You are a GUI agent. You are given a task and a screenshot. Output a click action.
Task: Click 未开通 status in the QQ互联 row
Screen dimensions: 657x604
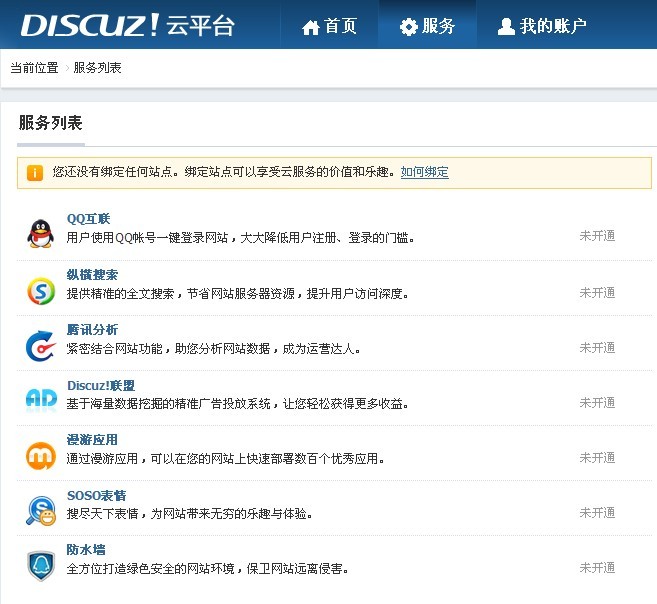point(597,236)
